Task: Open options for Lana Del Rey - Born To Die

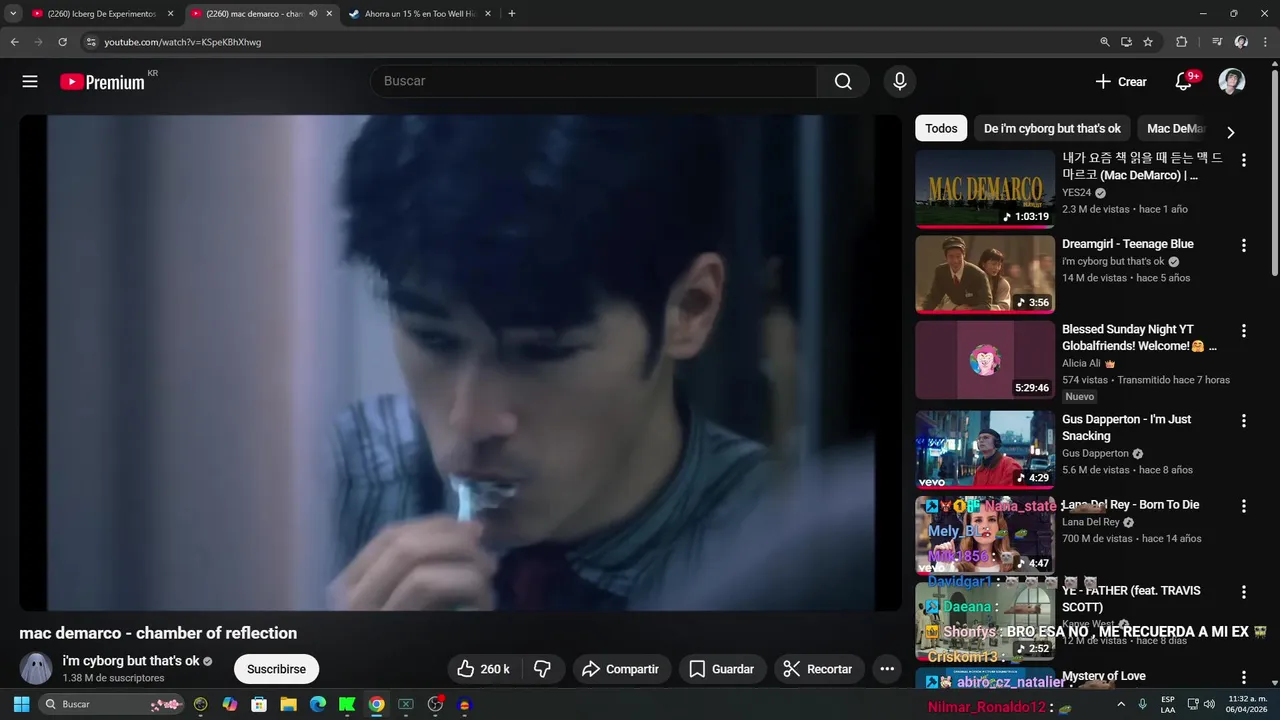Action: (1244, 506)
